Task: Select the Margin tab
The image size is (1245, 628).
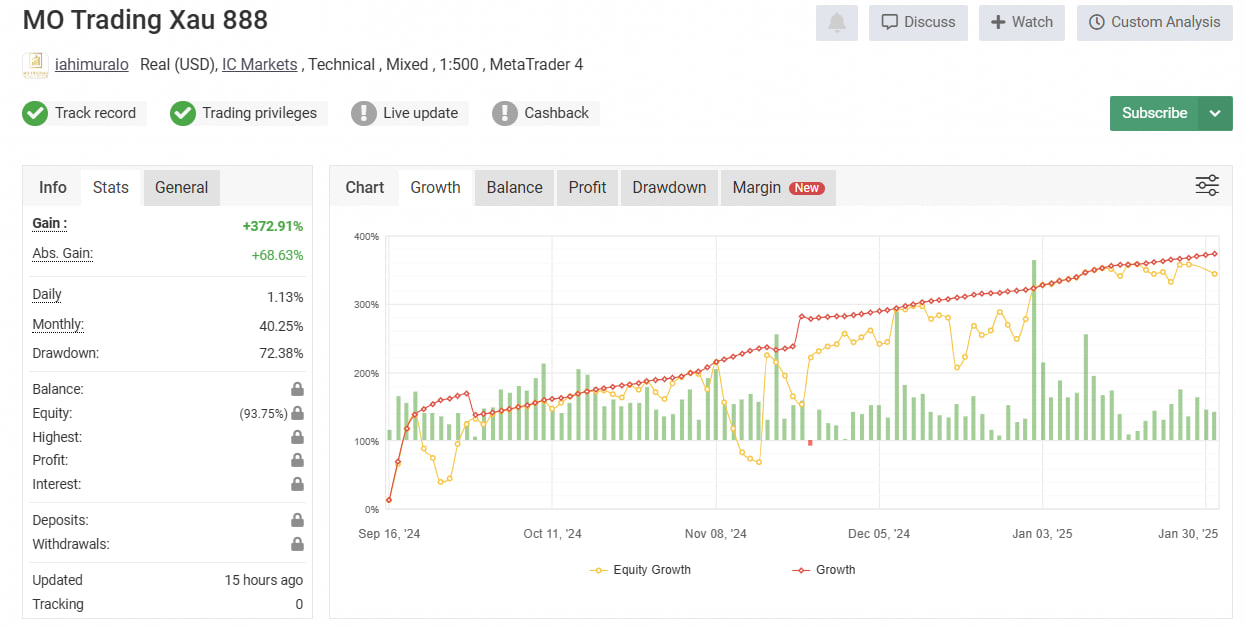Action: (777, 187)
